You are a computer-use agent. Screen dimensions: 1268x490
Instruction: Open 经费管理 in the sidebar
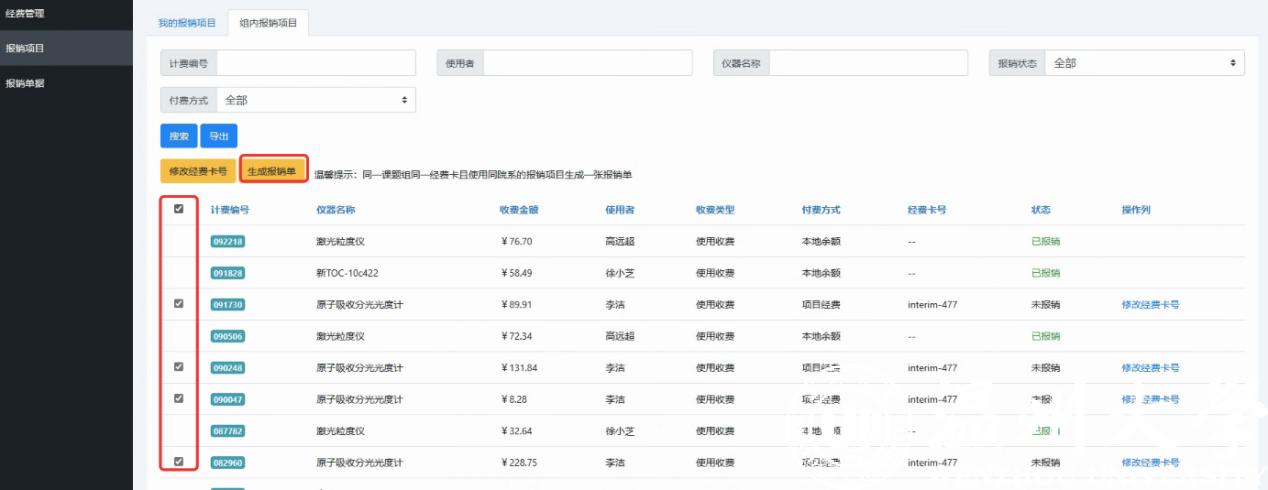click(25, 14)
